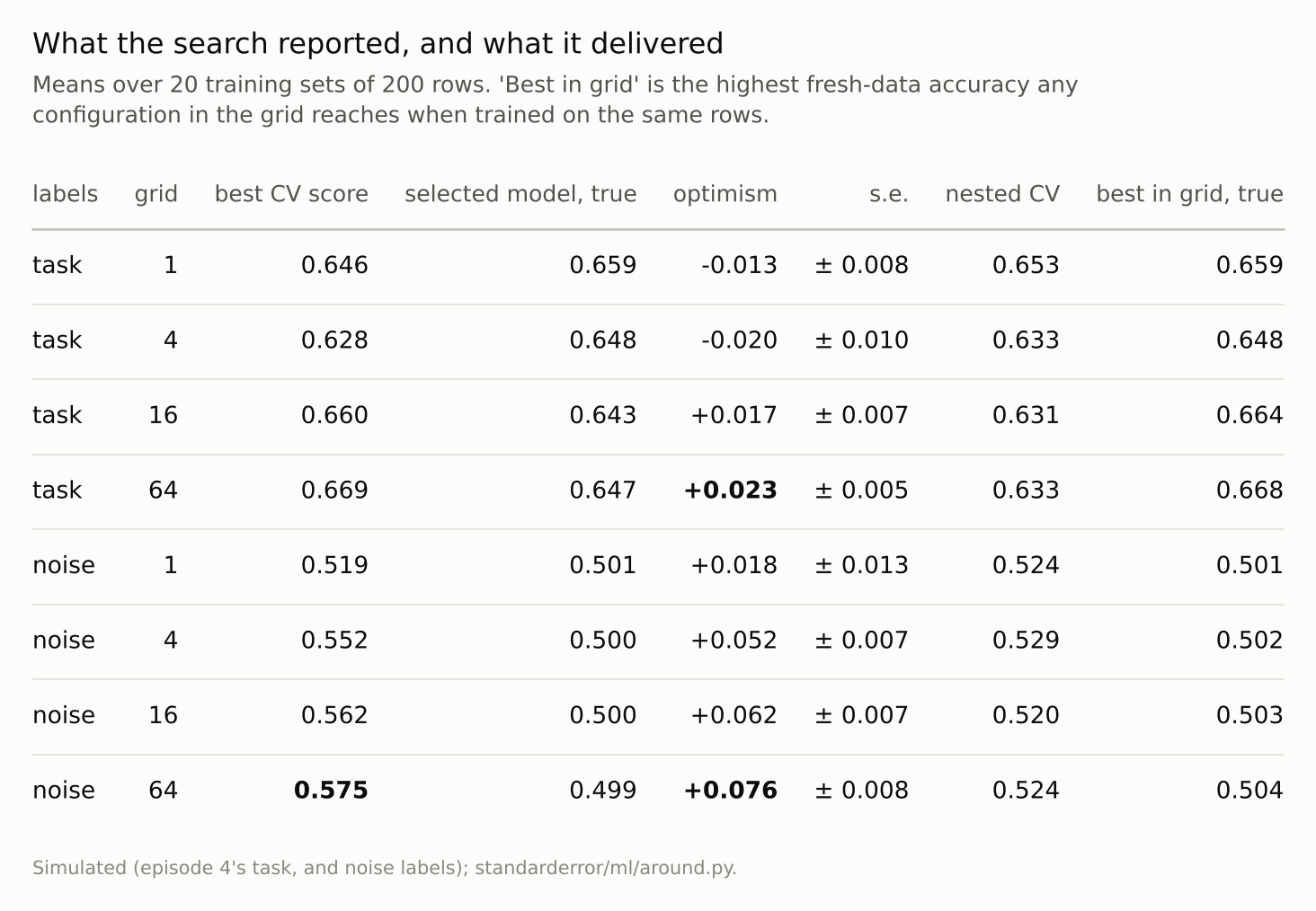
Task: Click the 'labels' column header
Action: coord(65,194)
